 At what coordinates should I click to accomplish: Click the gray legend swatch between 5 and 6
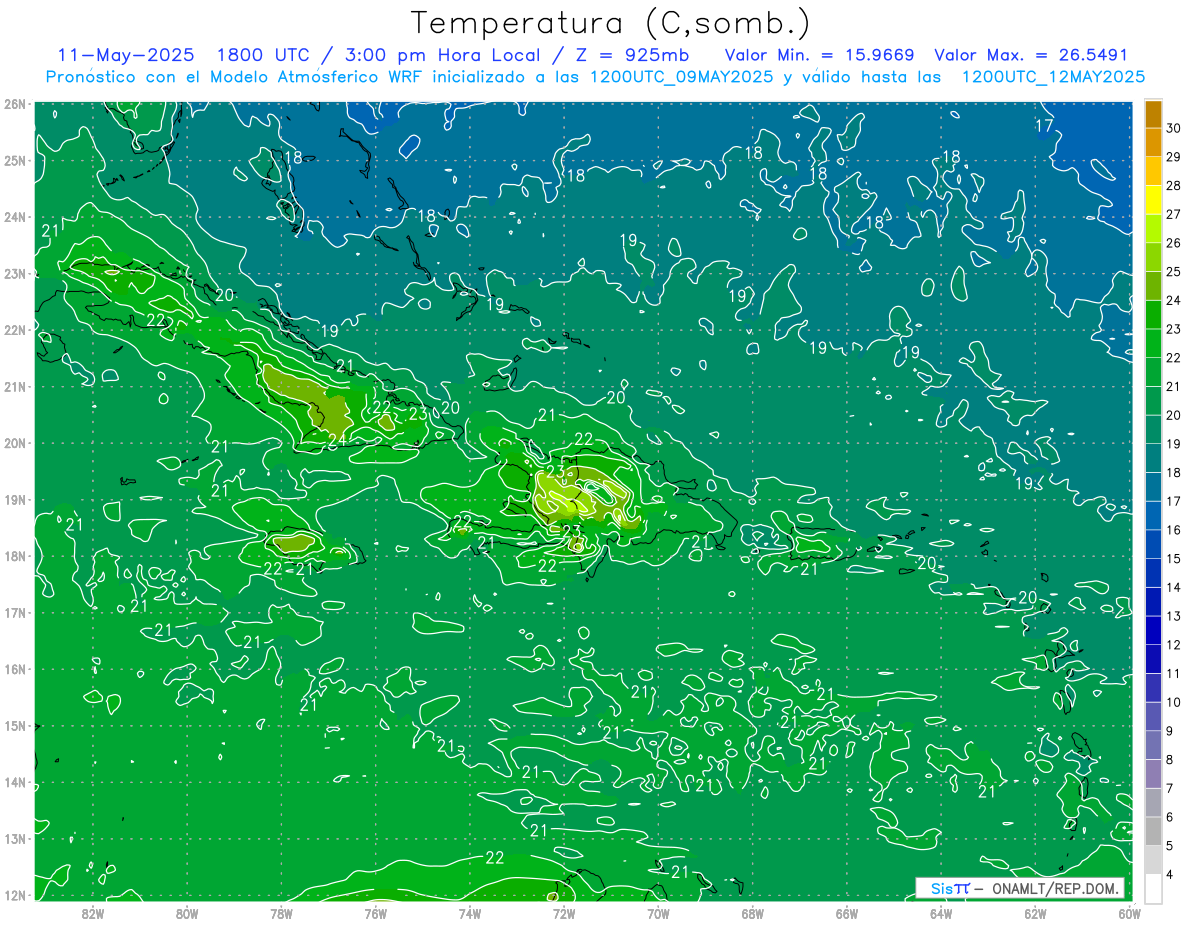[x=1153, y=831]
